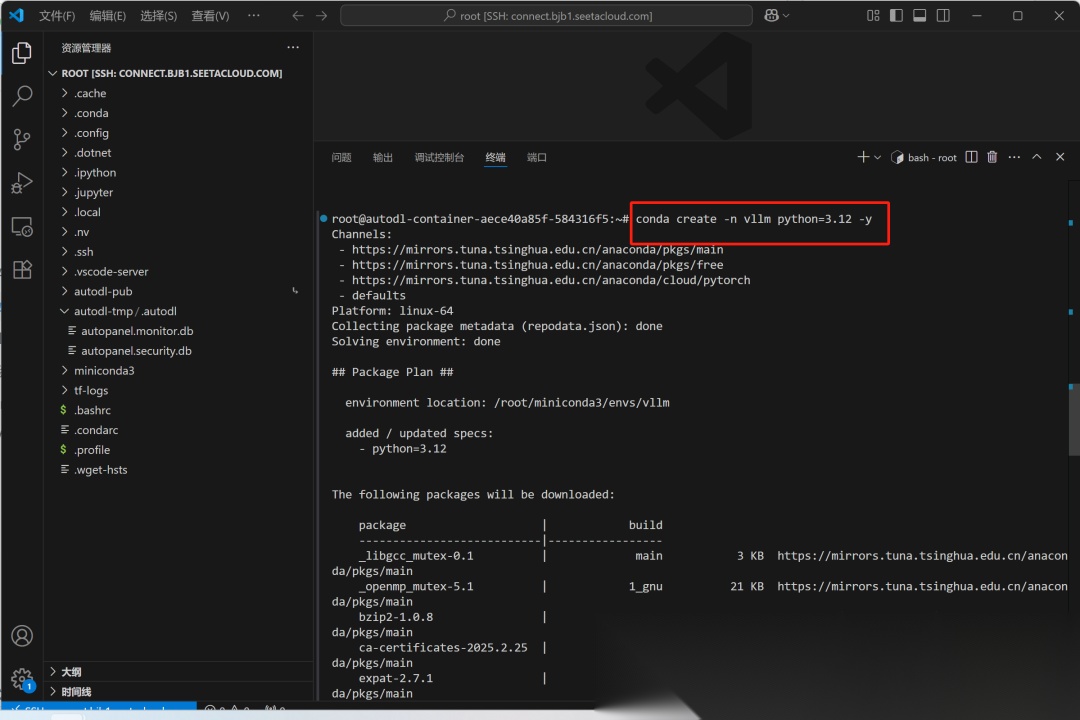Expand the 大纲 outline section
1080x720 pixels.
(x=179, y=672)
